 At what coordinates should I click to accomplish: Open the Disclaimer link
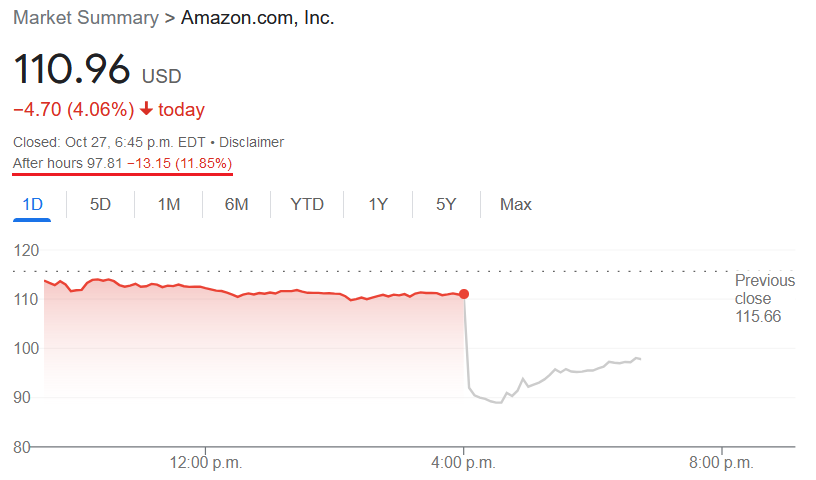[251, 142]
